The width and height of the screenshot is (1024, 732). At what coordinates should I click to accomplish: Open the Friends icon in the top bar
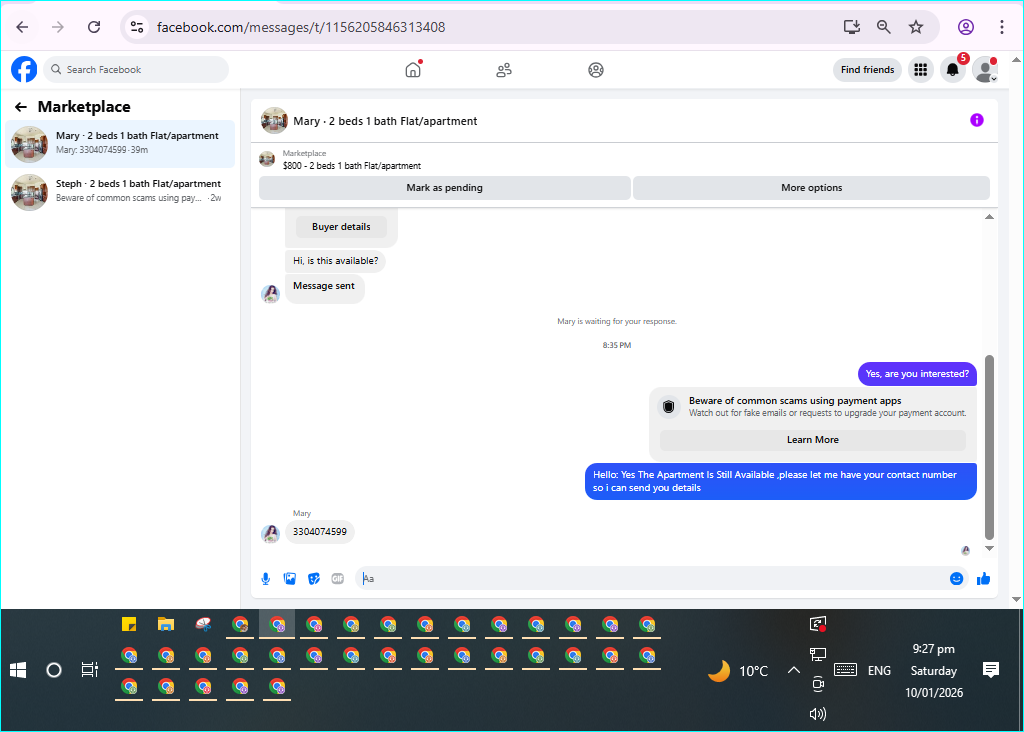(504, 70)
